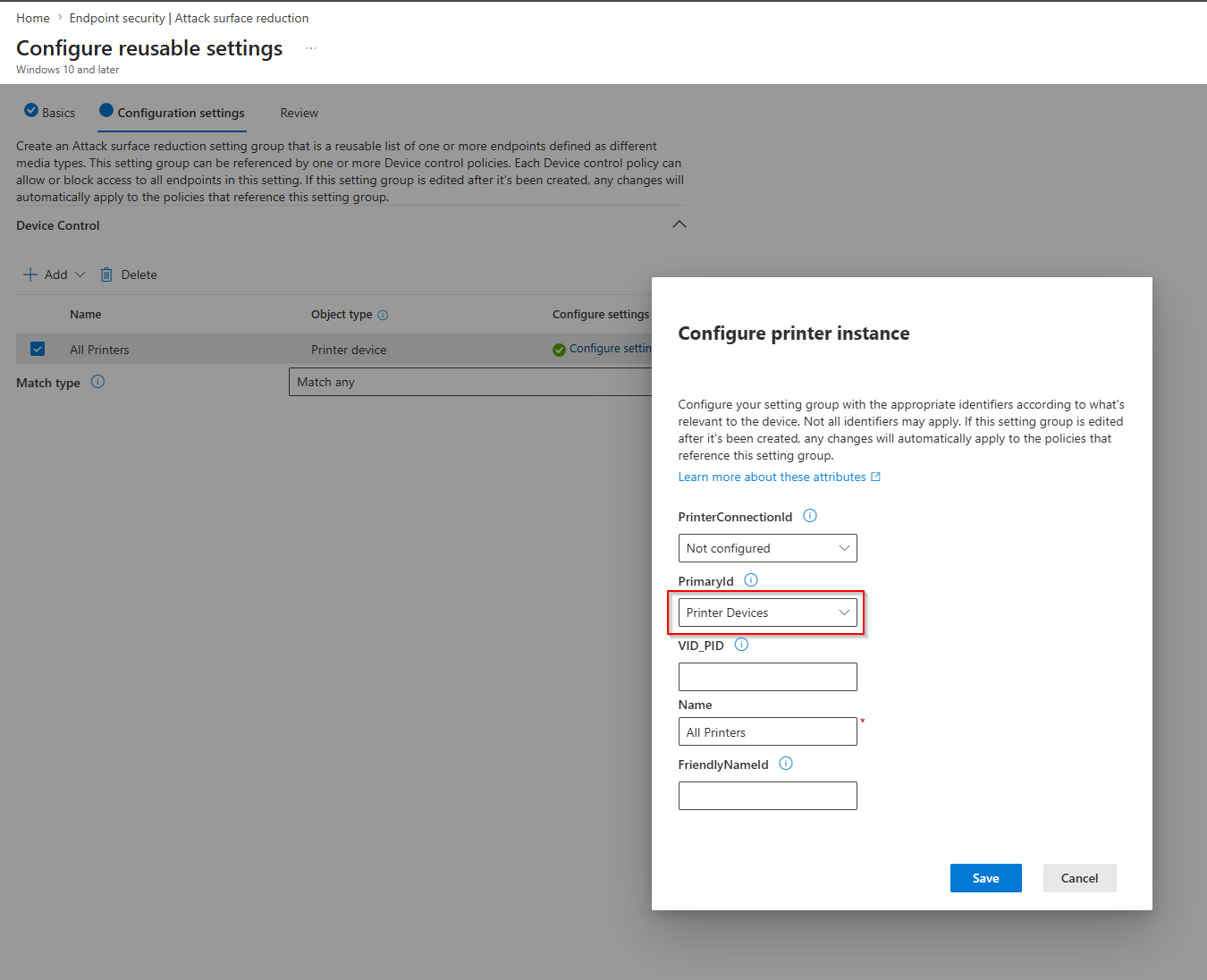Uncheck the All Printers row checkbox
Screen dimensions: 1207x980
click(38, 349)
